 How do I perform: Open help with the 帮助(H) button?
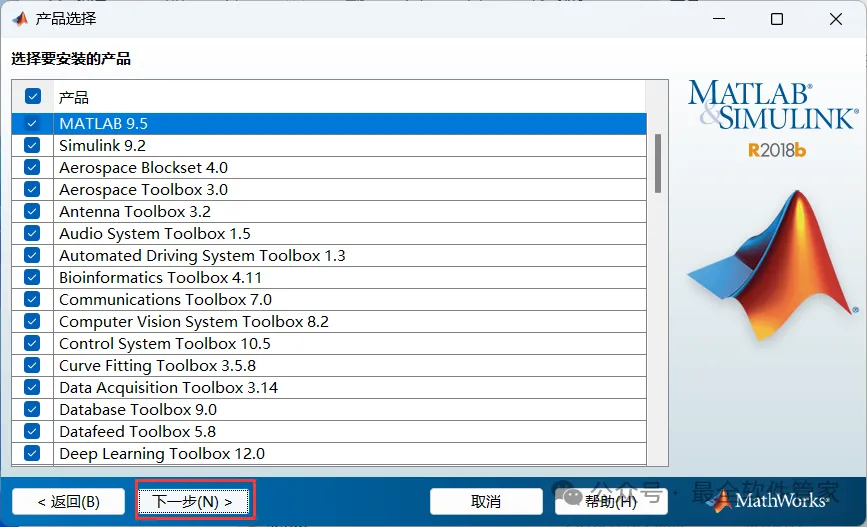tap(611, 502)
